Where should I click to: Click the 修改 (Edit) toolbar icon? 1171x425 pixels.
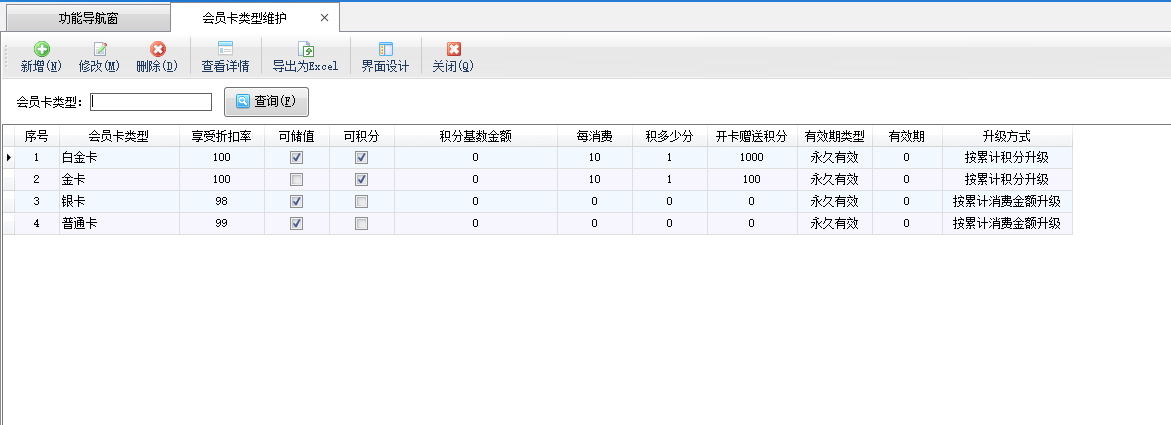(99, 50)
